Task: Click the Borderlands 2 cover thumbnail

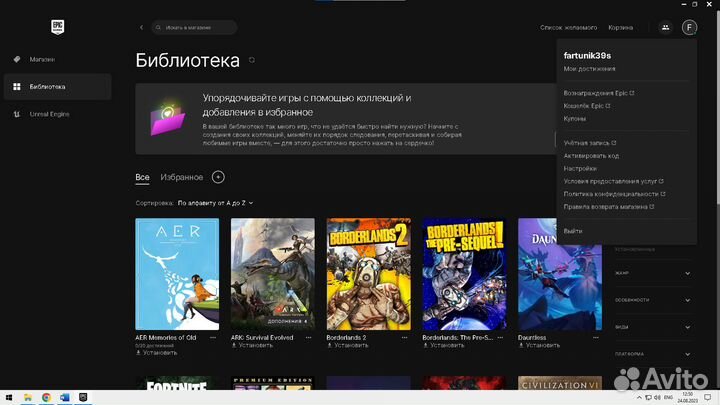Action: [x=368, y=274]
